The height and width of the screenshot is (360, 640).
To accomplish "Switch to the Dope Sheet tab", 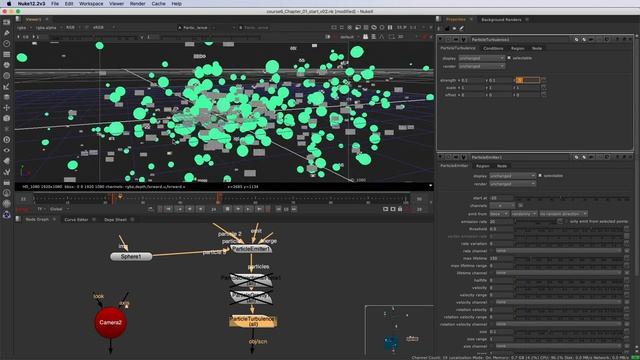I will [x=116, y=220].
